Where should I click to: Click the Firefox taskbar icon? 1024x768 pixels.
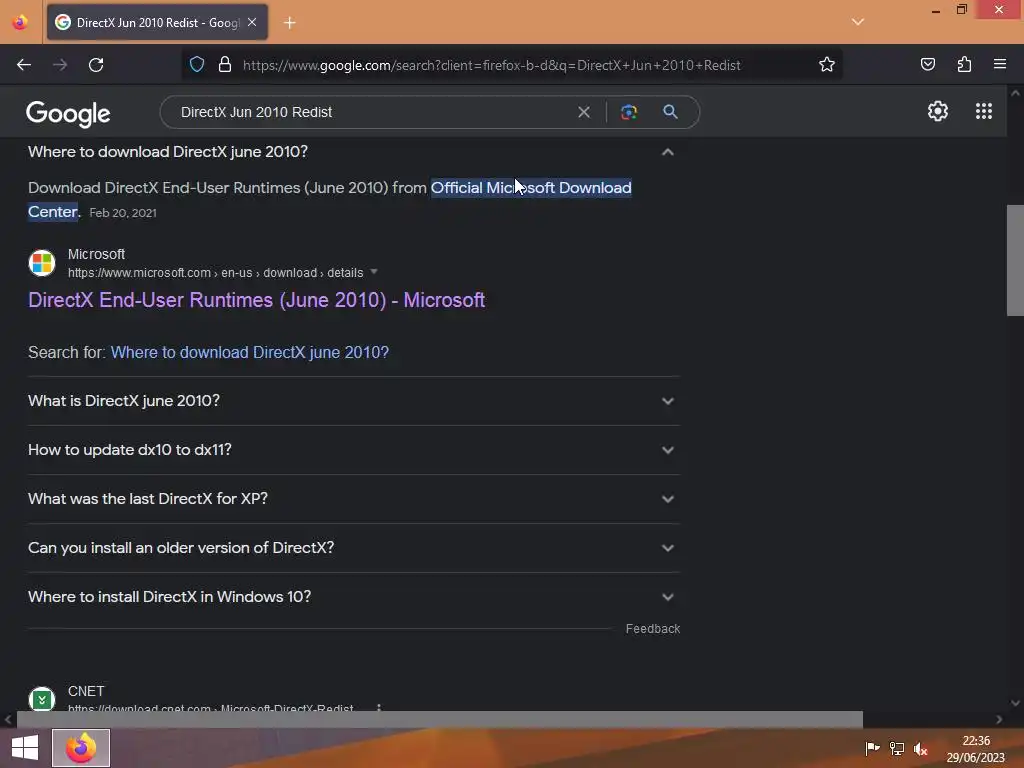[x=81, y=748]
